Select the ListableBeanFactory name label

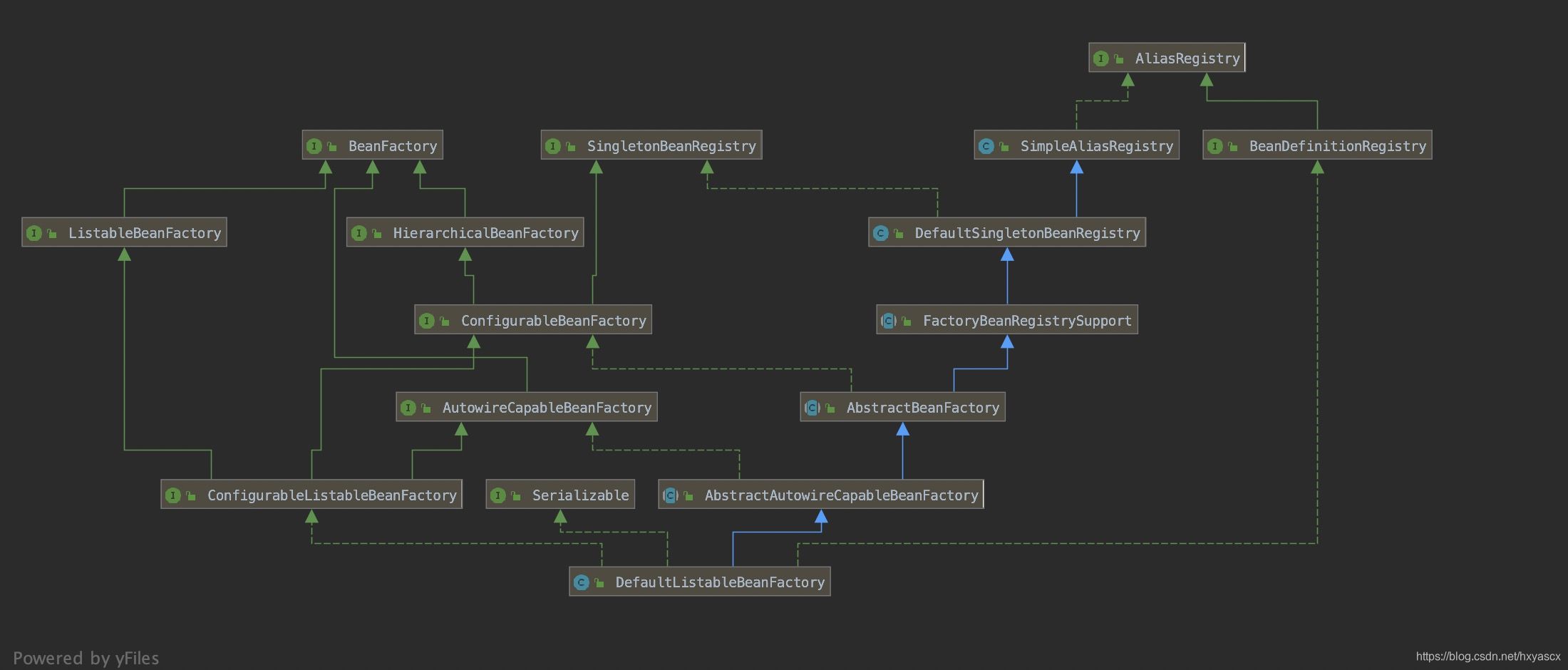[x=145, y=233]
